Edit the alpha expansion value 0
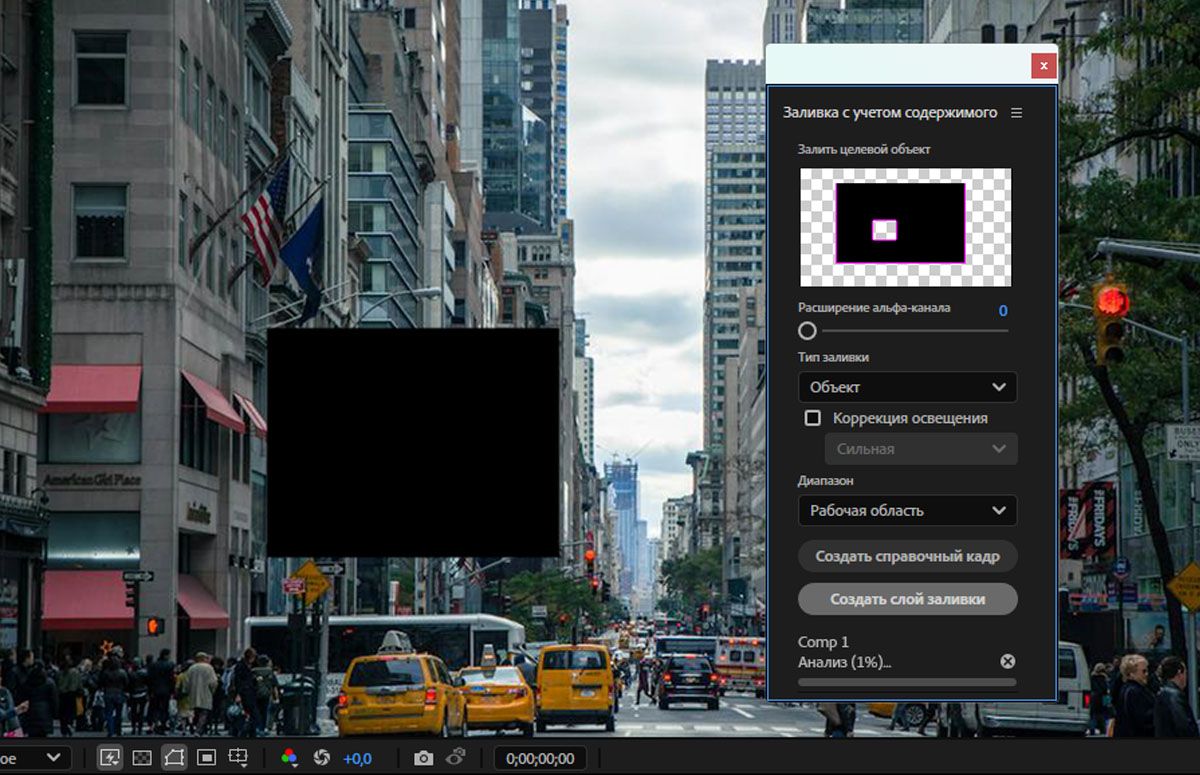The image size is (1200, 775). [x=1003, y=310]
